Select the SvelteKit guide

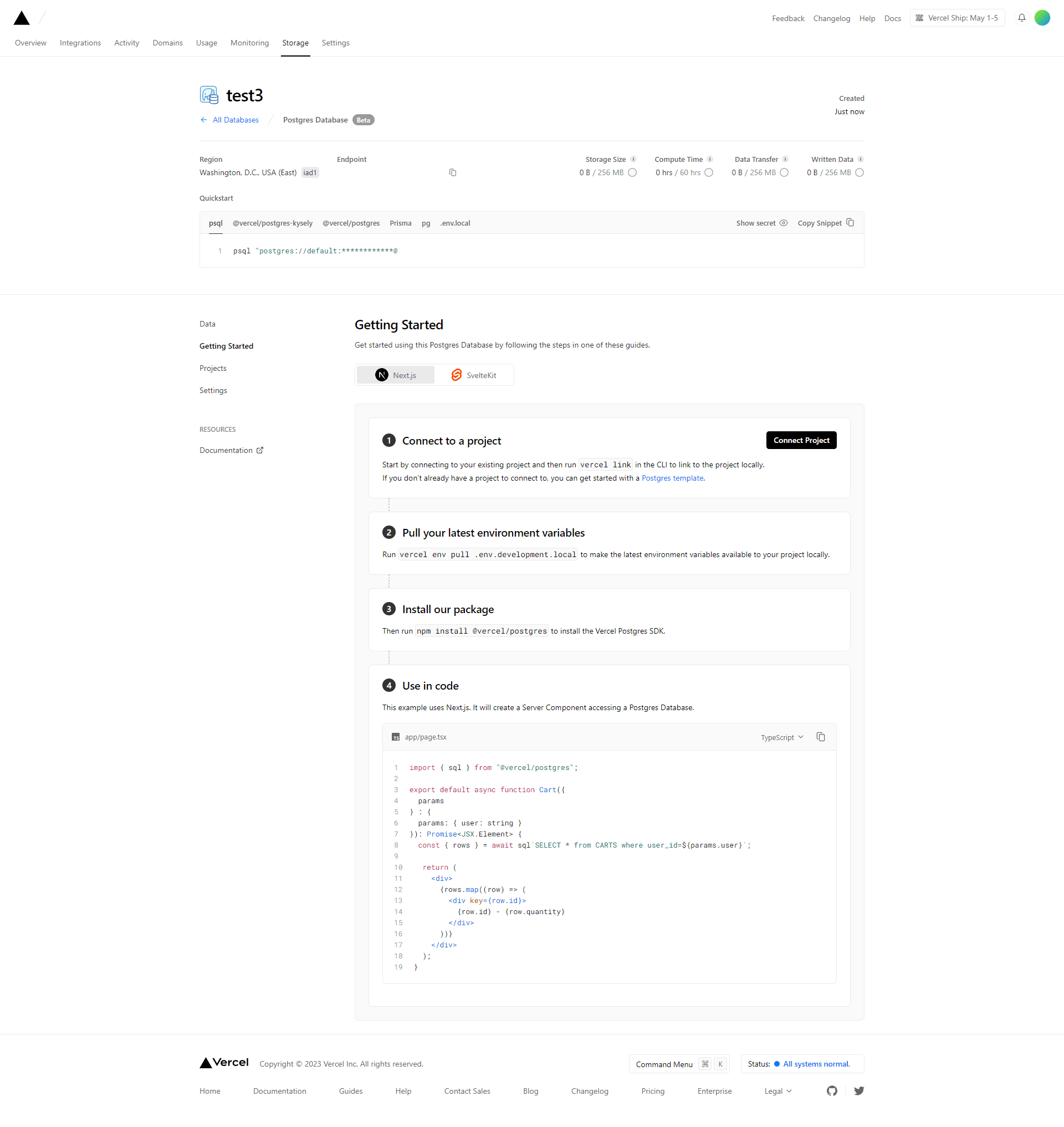474,375
